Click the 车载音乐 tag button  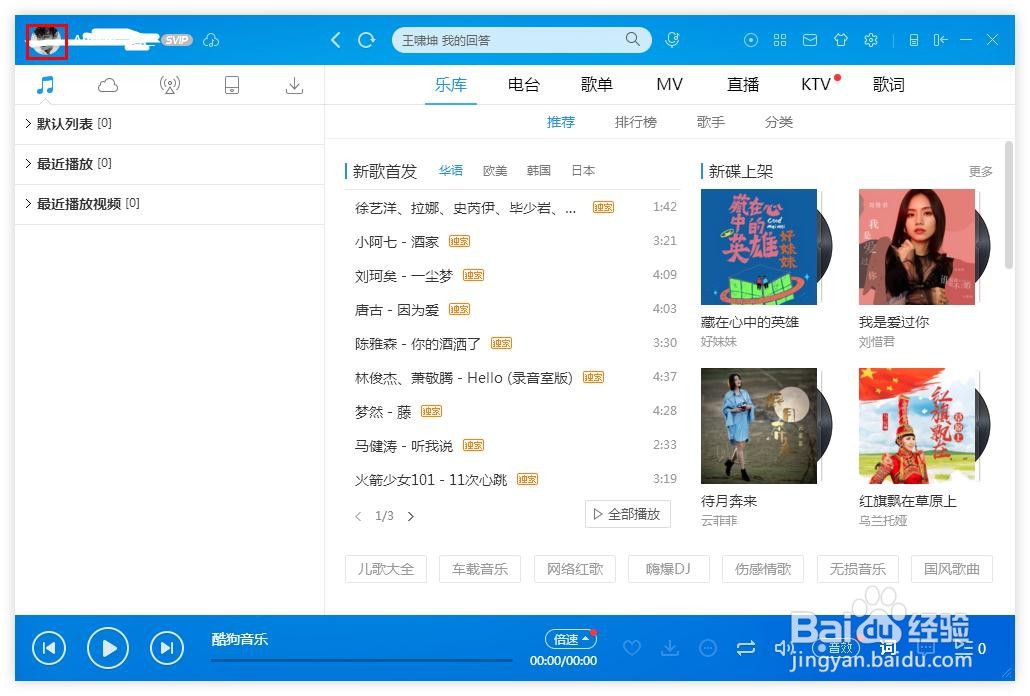pyautogui.click(x=480, y=569)
